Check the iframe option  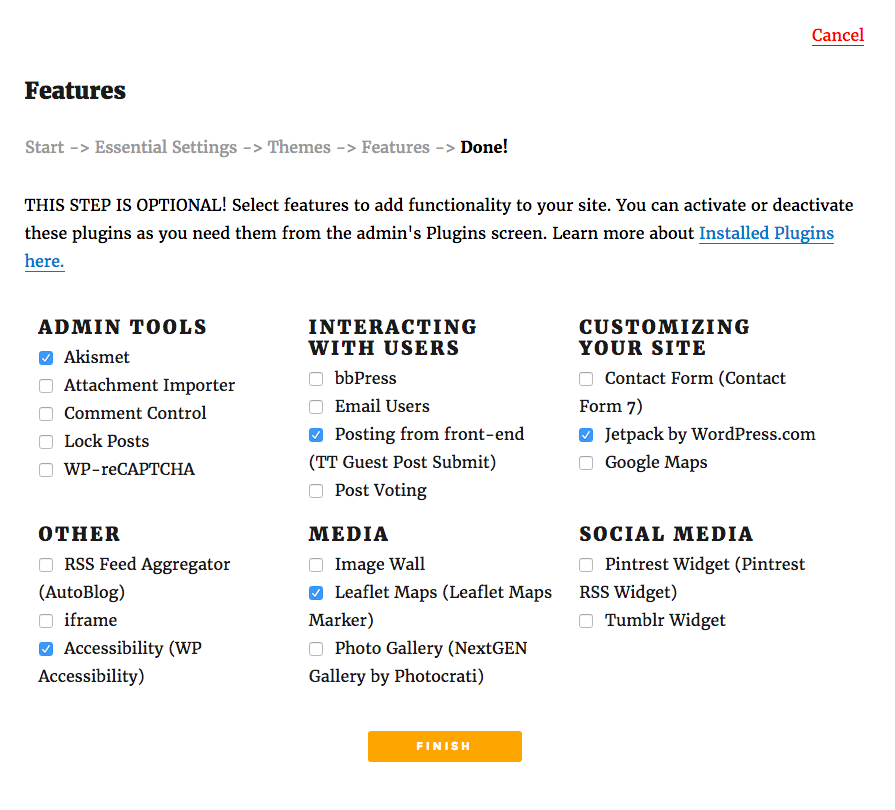(46, 621)
